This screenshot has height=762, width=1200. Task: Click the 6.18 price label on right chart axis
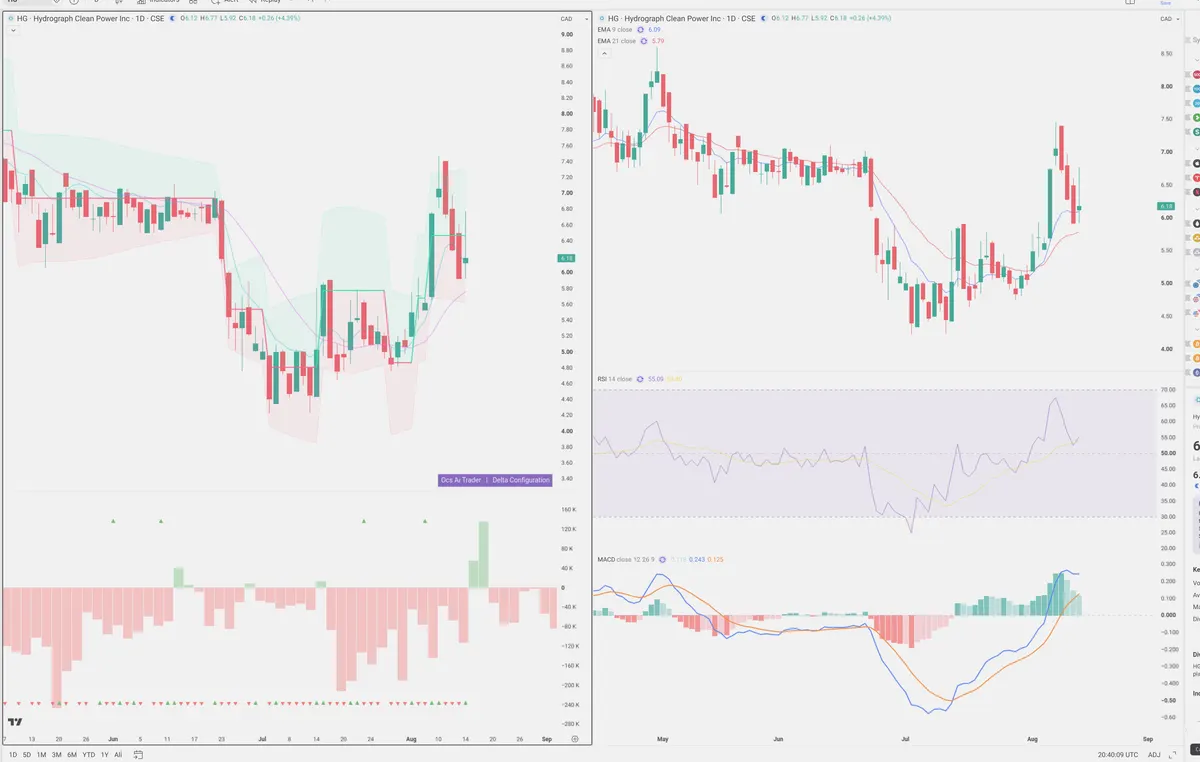coord(1166,204)
